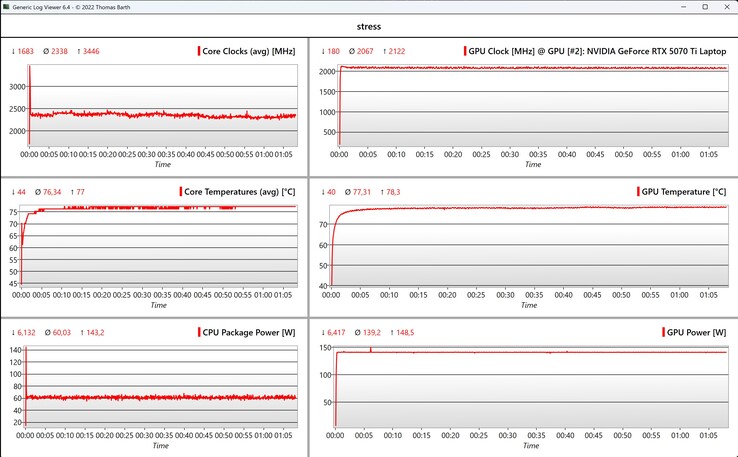
Task: Click the 140 y-axis label in CPU Package Power
Action: click(x=16, y=350)
